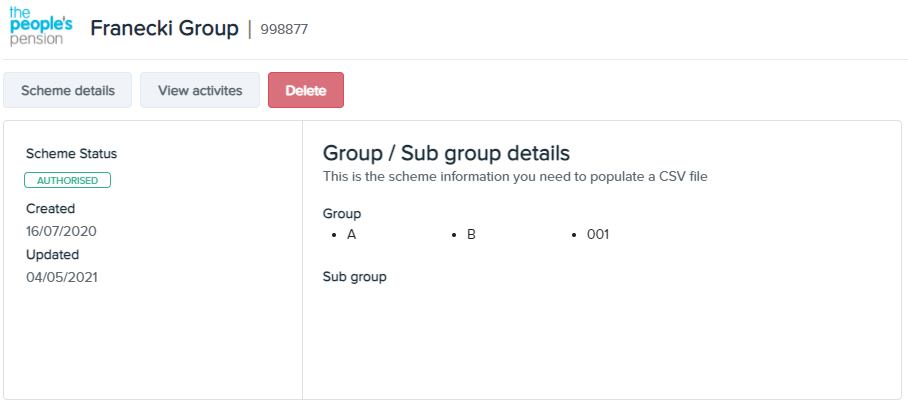
Task: Select the Created date 16/07/2020
Action: pos(61,232)
